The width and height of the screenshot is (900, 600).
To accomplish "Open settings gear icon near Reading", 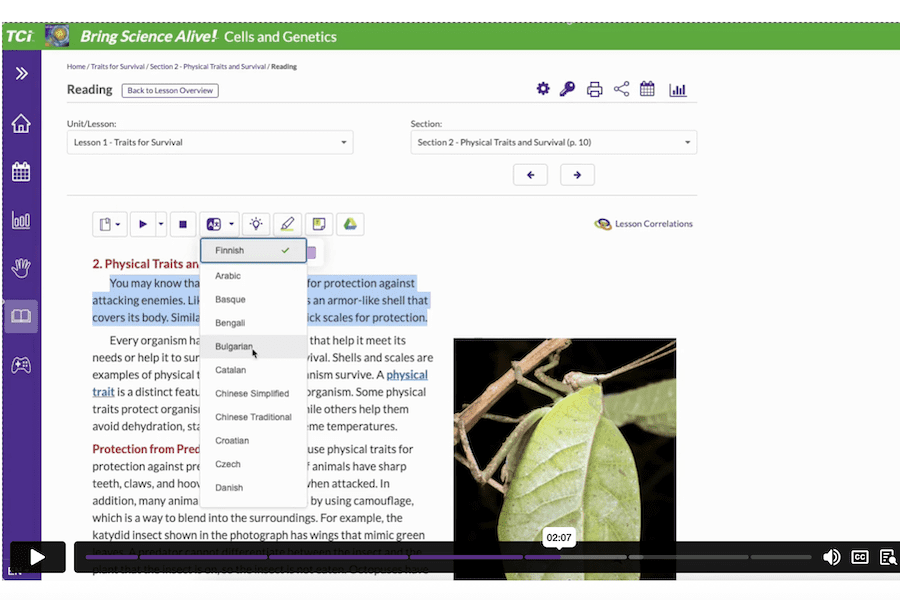I will tap(543, 89).
